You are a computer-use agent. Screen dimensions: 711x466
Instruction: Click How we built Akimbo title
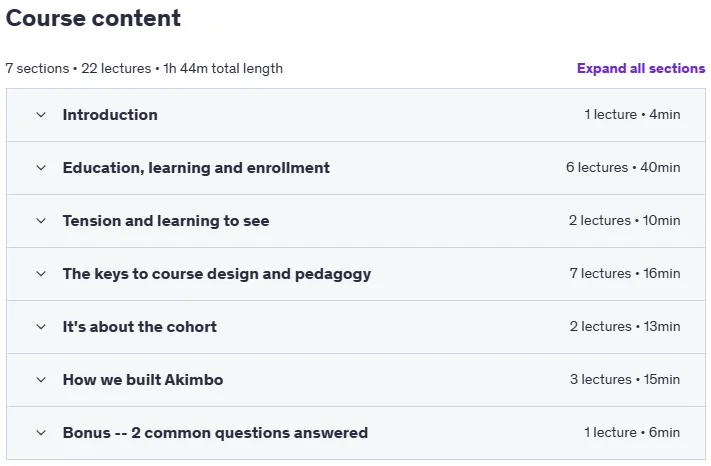(143, 379)
